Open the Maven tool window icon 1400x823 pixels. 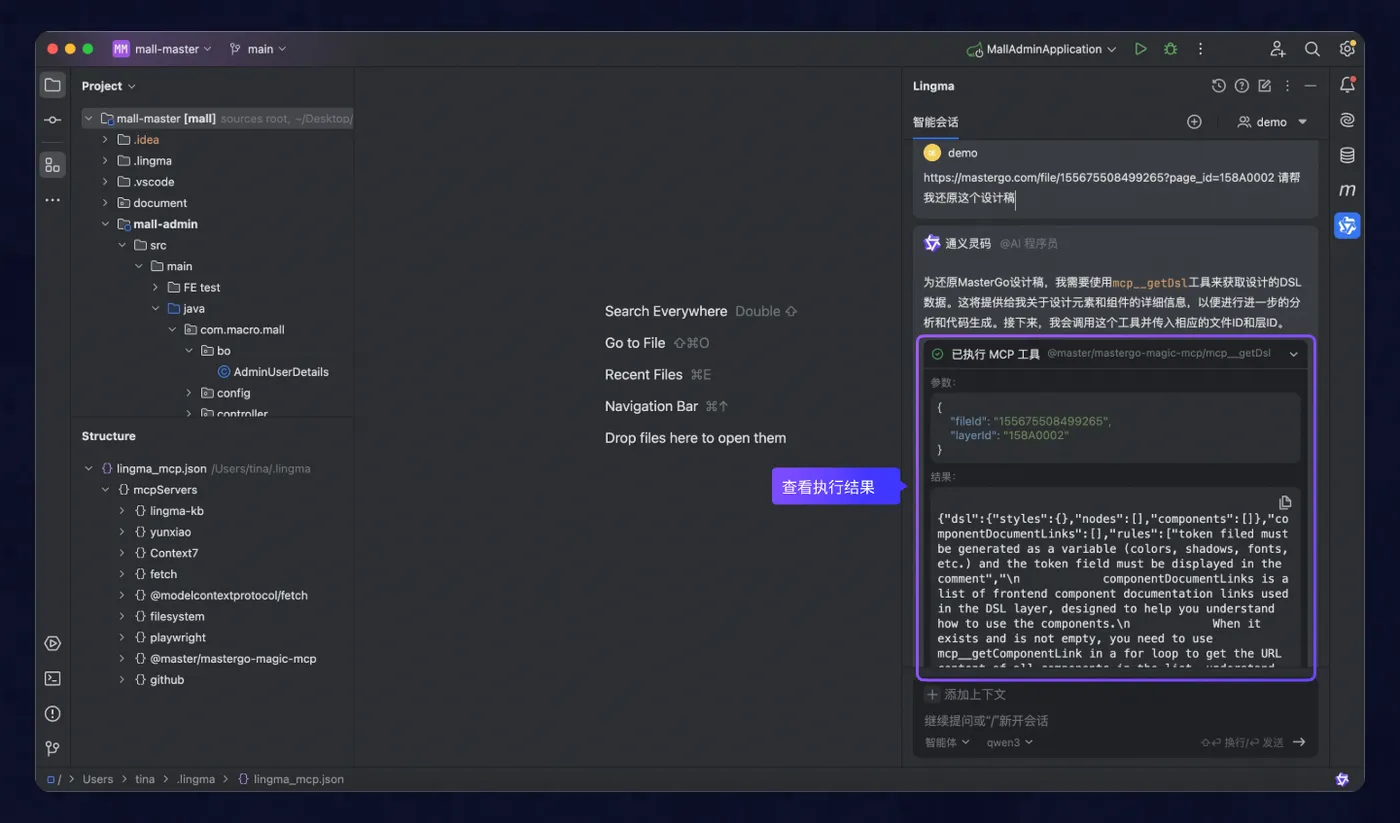pyautogui.click(x=1347, y=190)
